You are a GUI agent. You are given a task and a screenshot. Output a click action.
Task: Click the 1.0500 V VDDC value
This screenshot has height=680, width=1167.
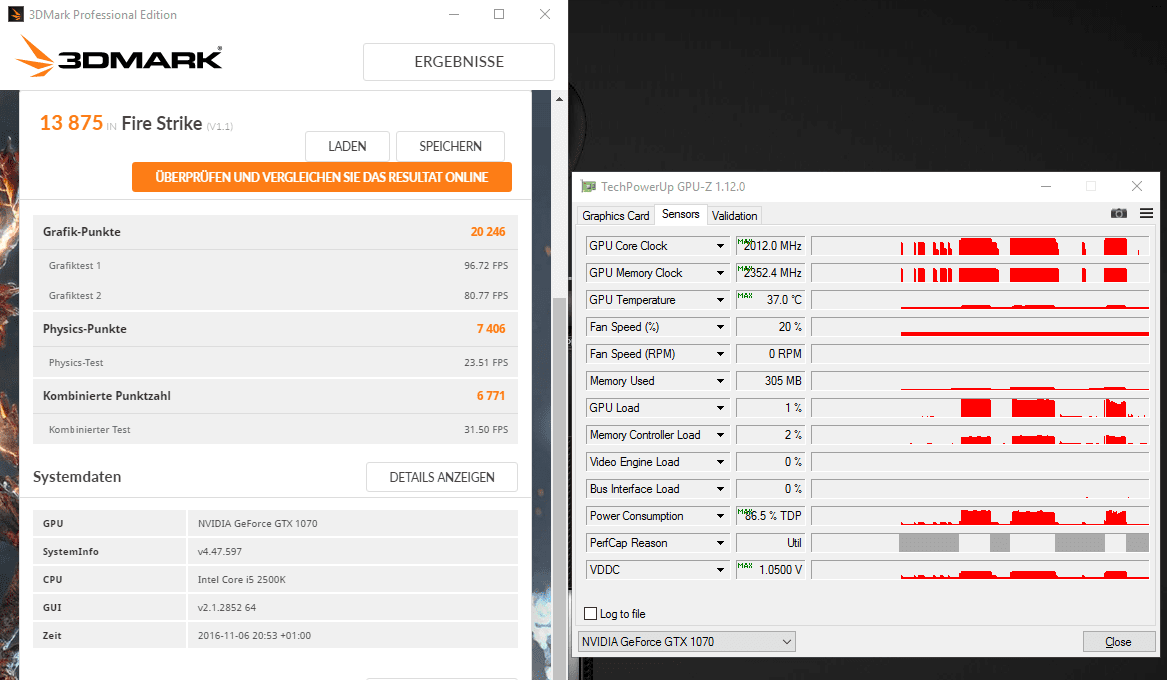point(770,570)
